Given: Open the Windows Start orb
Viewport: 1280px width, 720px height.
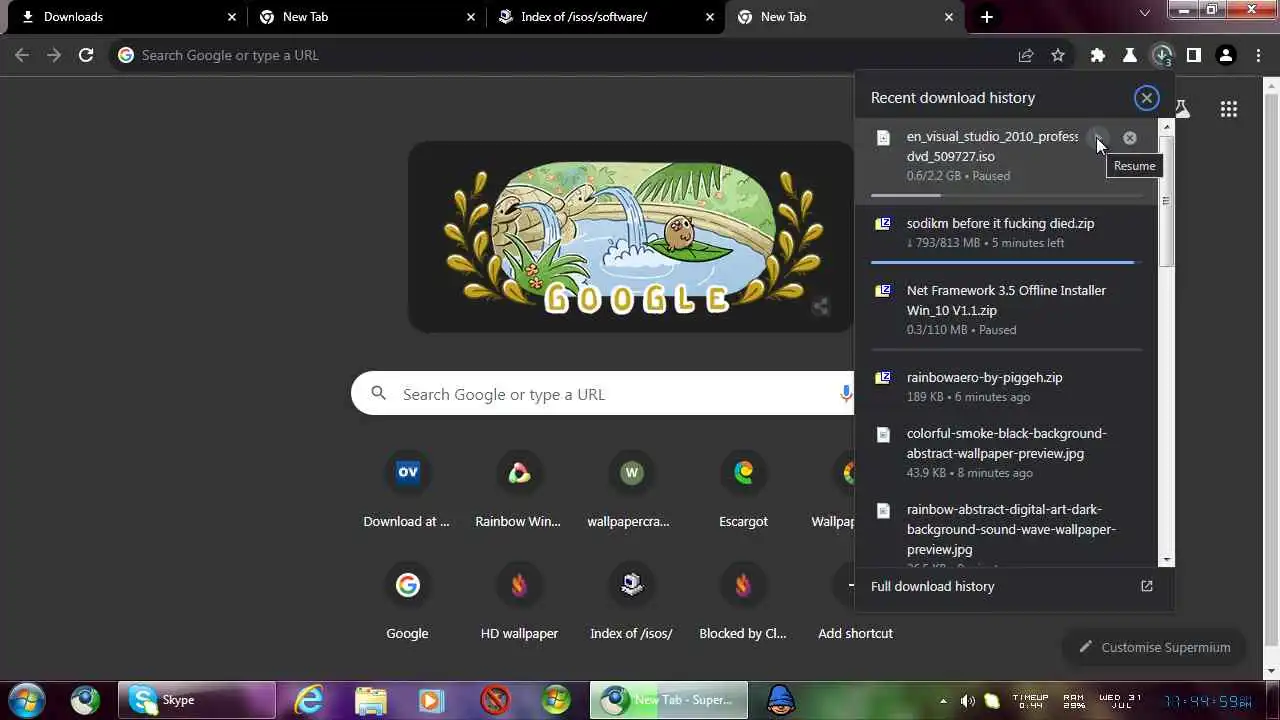Looking at the screenshot, I should pos(27,700).
